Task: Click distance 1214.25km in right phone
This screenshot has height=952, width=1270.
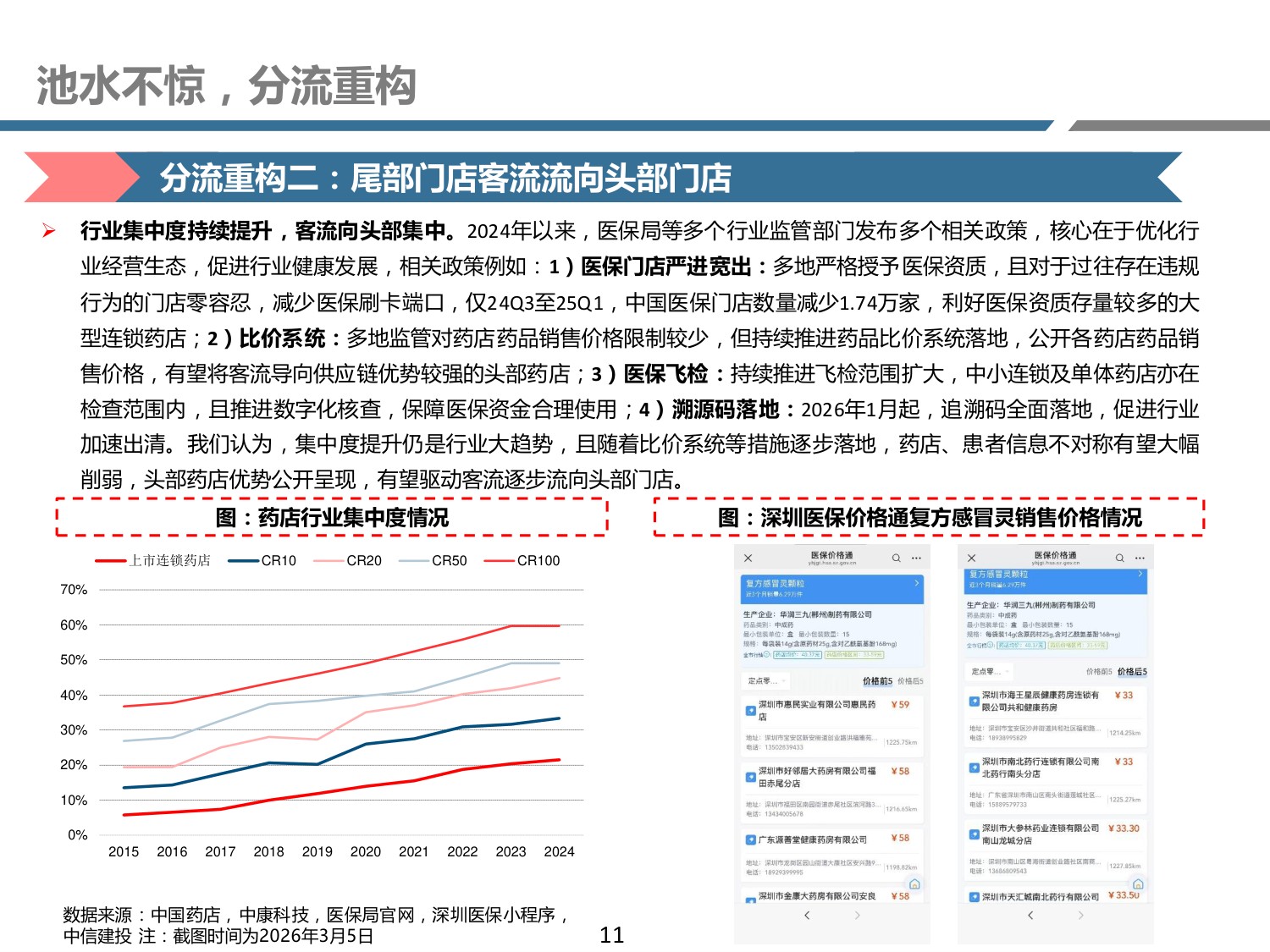Action: [x=1125, y=733]
